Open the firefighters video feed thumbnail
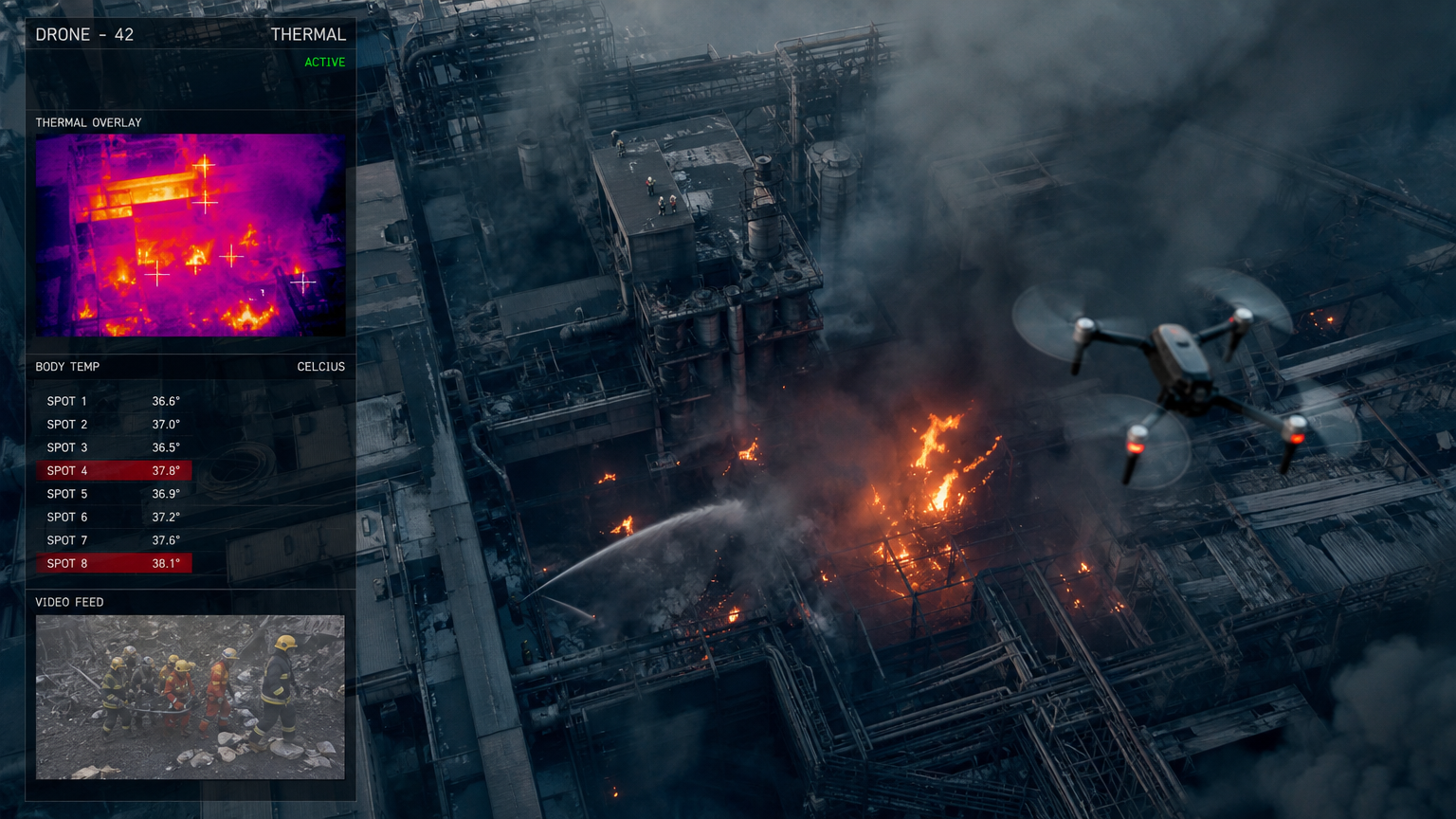The height and width of the screenshot is (819, 1456). [191, 697]
